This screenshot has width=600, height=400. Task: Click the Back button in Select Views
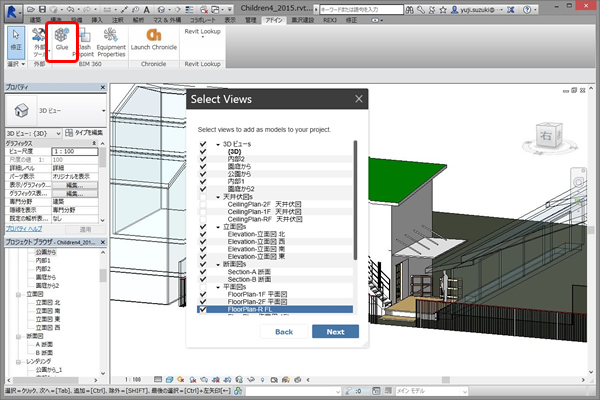click(284, 331)
